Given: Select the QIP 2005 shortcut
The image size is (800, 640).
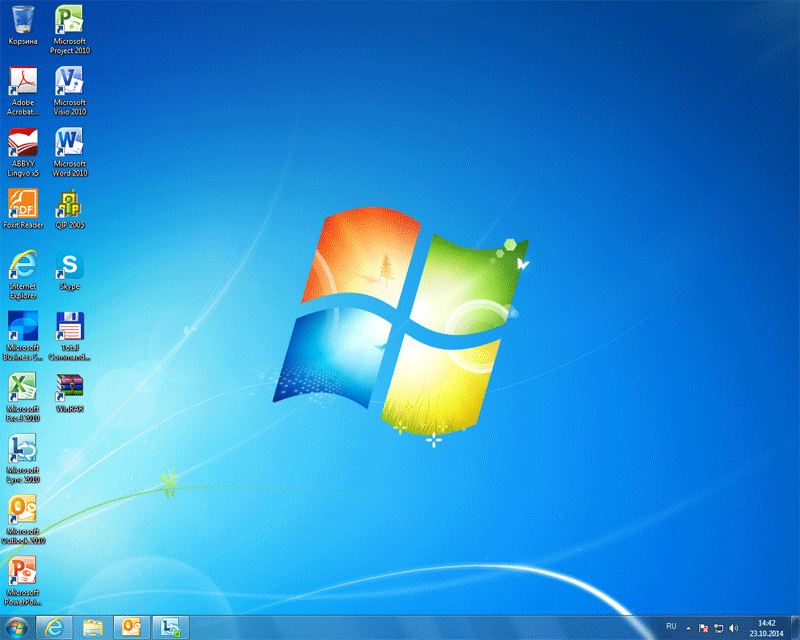Looking at the screenshot, I should point(69,209).
